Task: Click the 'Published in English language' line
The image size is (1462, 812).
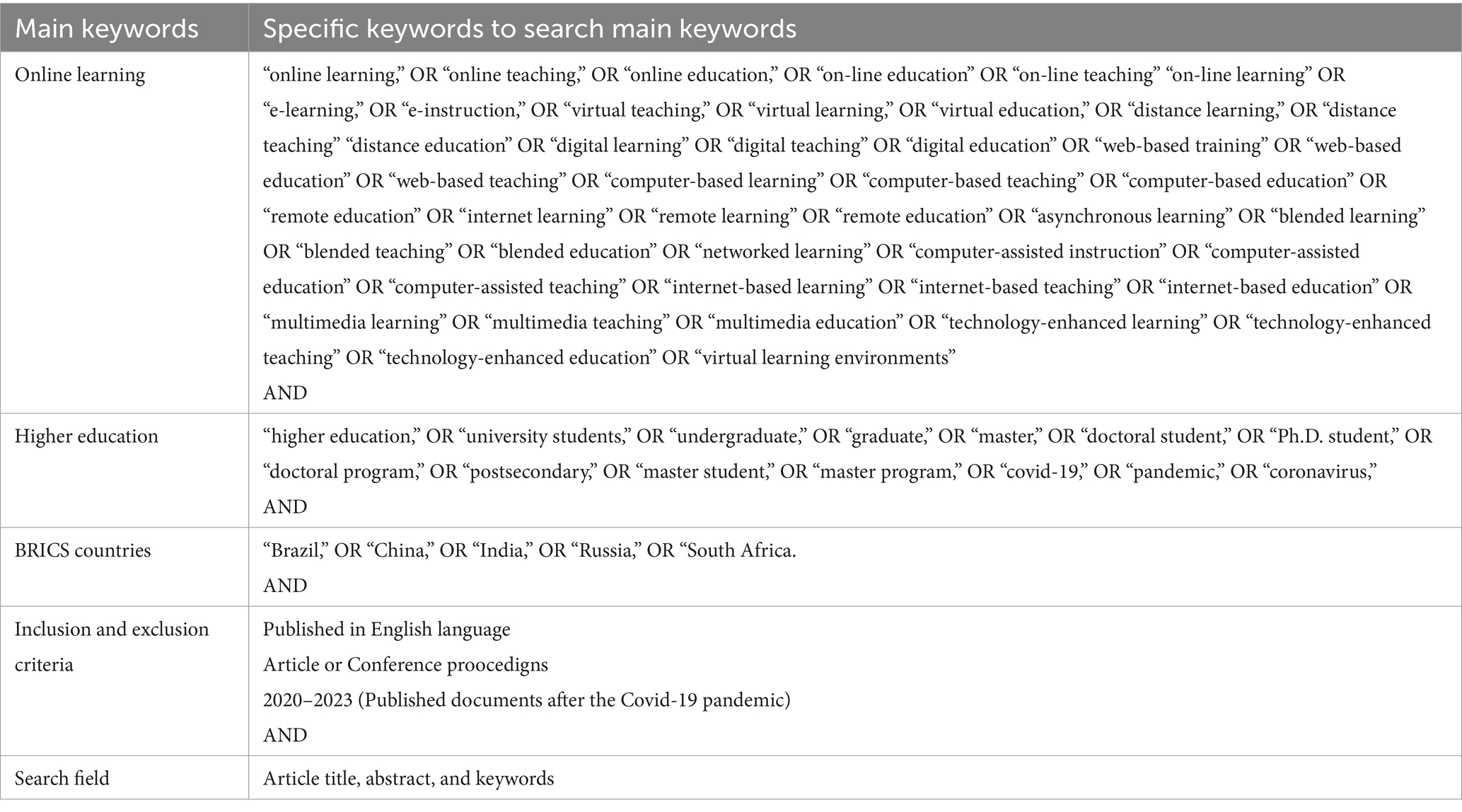Action: point(387,629)
